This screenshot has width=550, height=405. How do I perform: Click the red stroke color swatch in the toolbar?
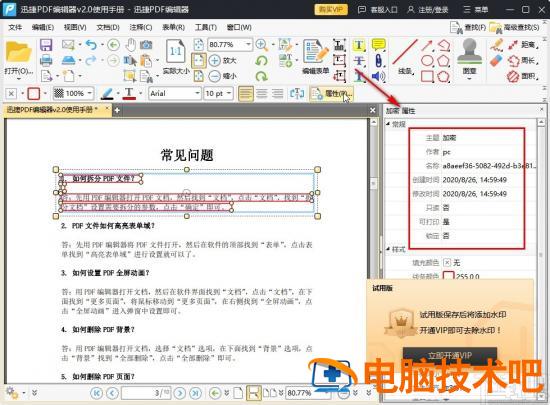tap(34, 94)
